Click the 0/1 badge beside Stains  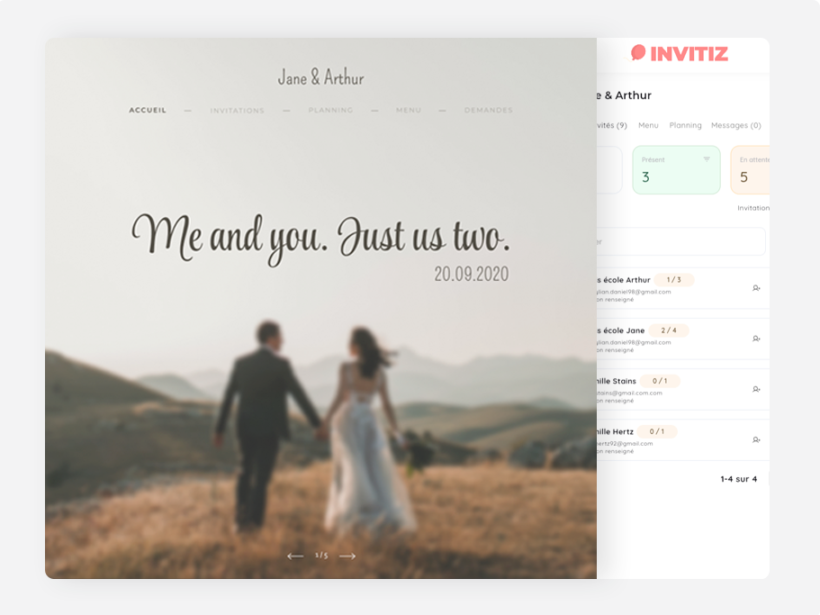click(659, 381)
